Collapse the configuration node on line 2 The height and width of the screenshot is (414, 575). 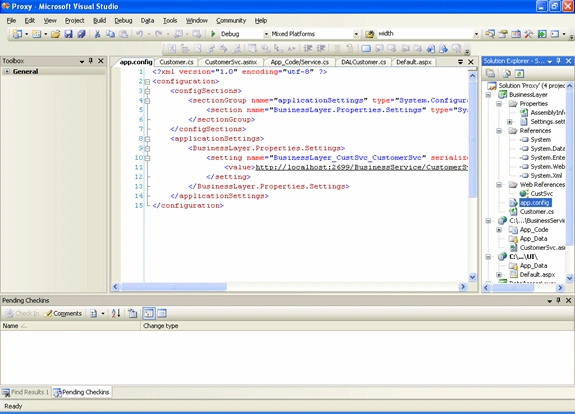click(147, 82)
